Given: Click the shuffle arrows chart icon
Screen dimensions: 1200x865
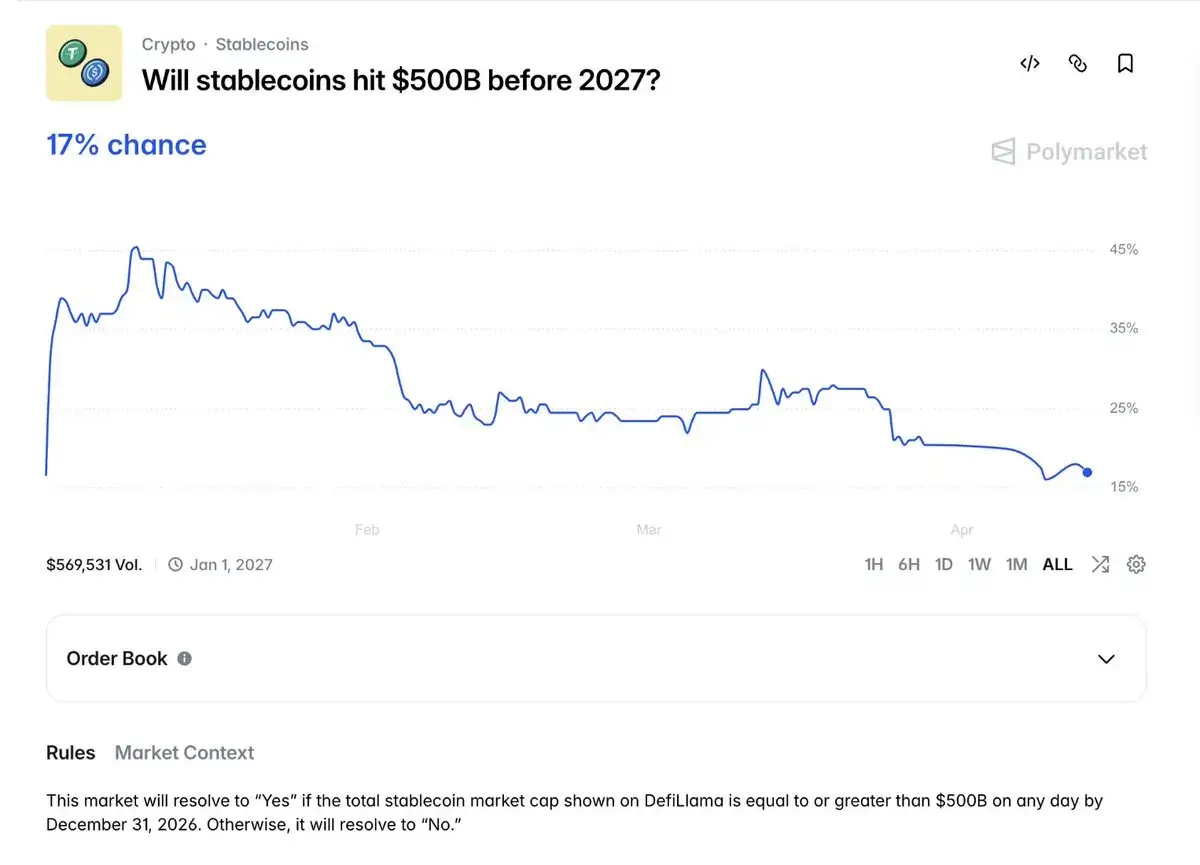Looking at the screenshot, I should point(1100,564).
